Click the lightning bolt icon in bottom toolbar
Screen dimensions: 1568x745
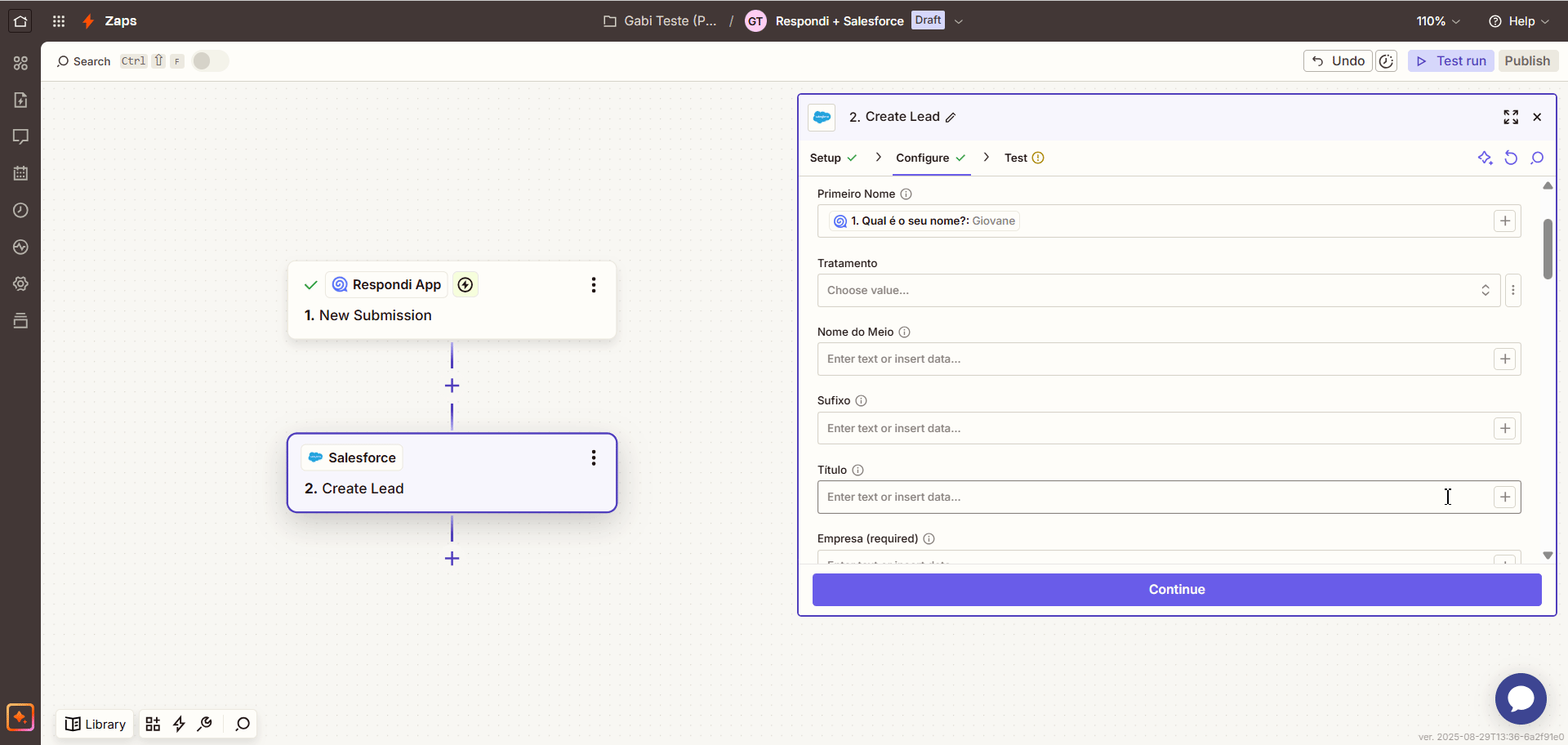tap(179, 724)
